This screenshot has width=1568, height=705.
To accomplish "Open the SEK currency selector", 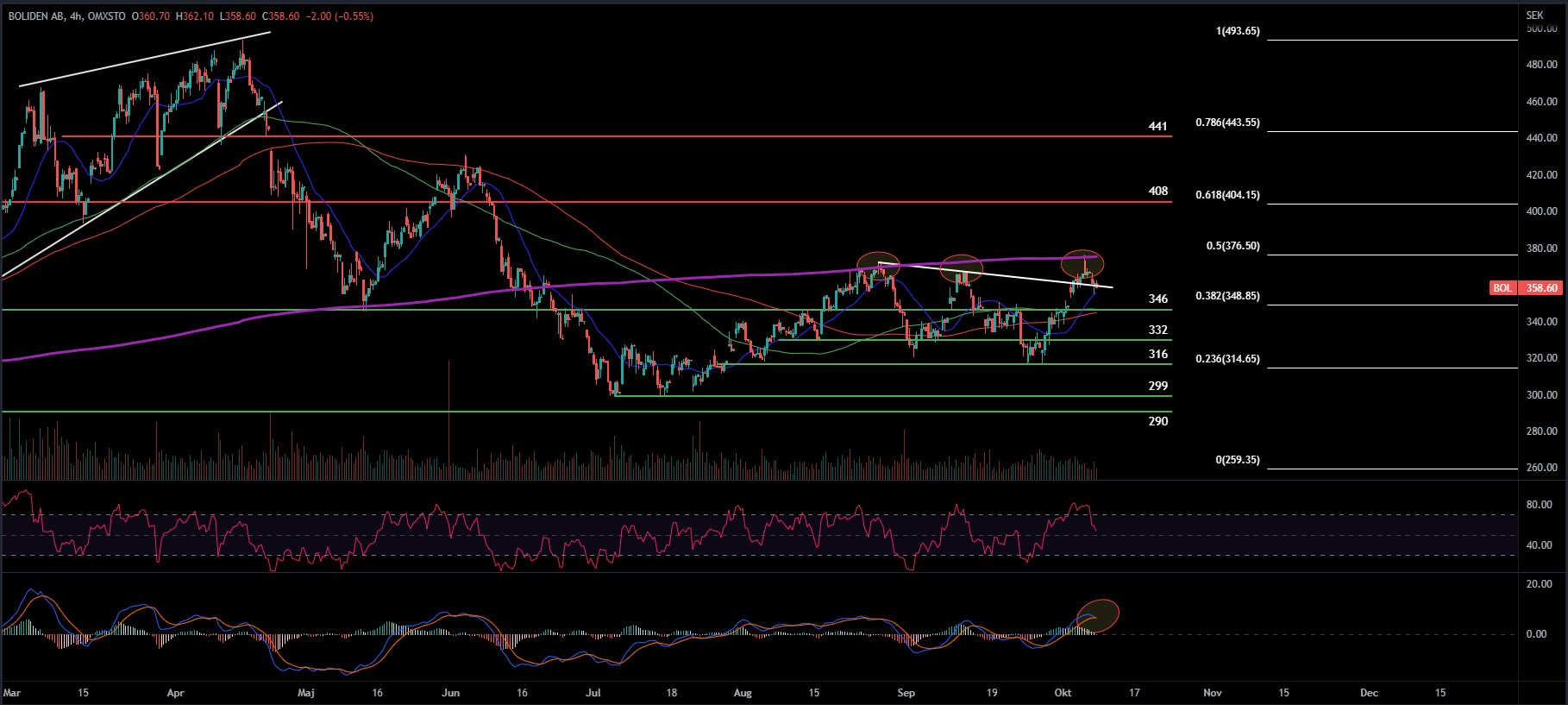I will pyautogui.click(x=1534, y=16).
